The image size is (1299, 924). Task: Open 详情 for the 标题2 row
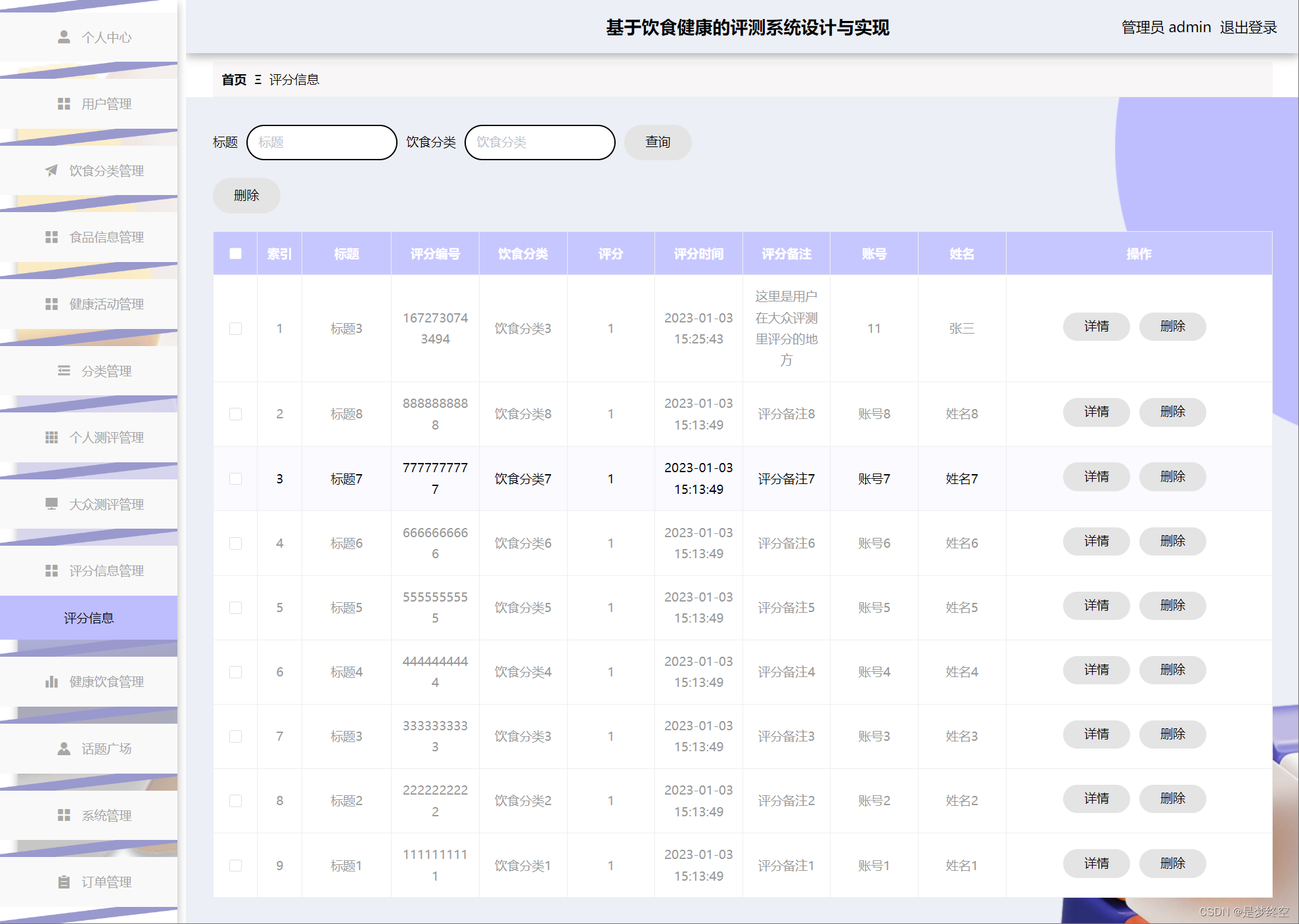click(1096, 799)
